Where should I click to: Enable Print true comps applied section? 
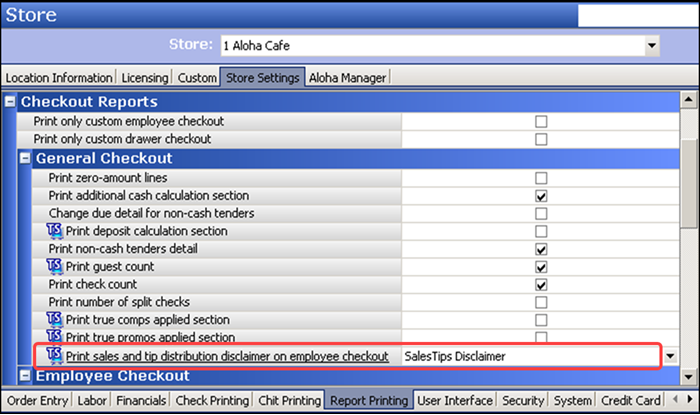click(541, 320)
